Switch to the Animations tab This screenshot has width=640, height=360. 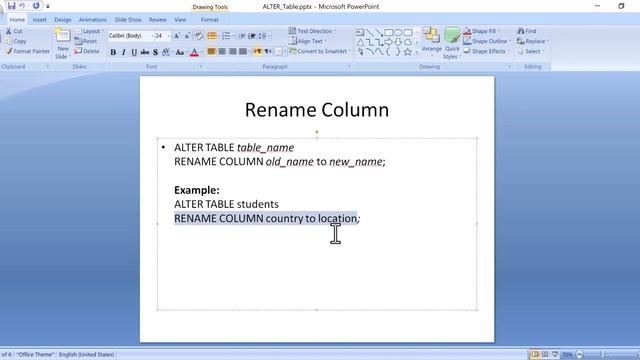coord(93,20)
